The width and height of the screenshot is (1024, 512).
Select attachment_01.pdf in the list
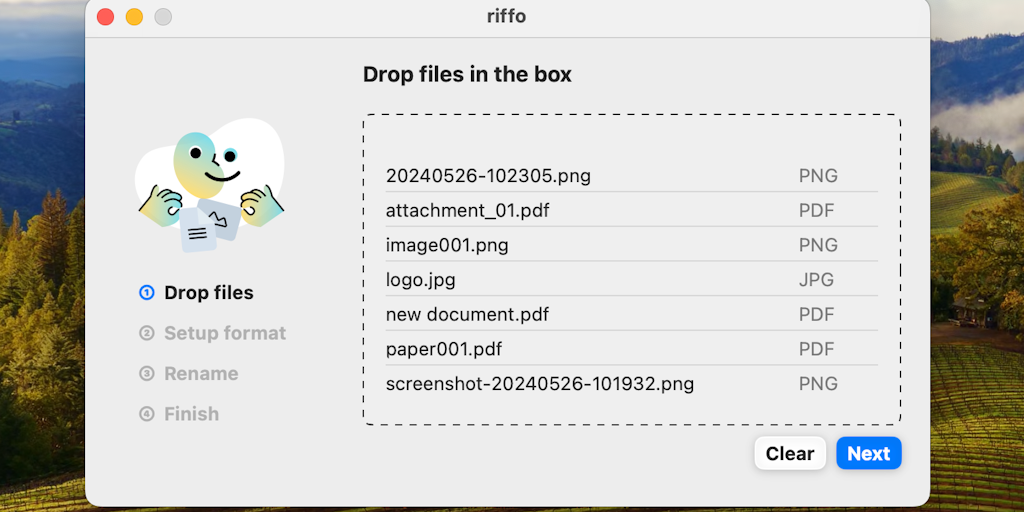click(x=467, y=211)
